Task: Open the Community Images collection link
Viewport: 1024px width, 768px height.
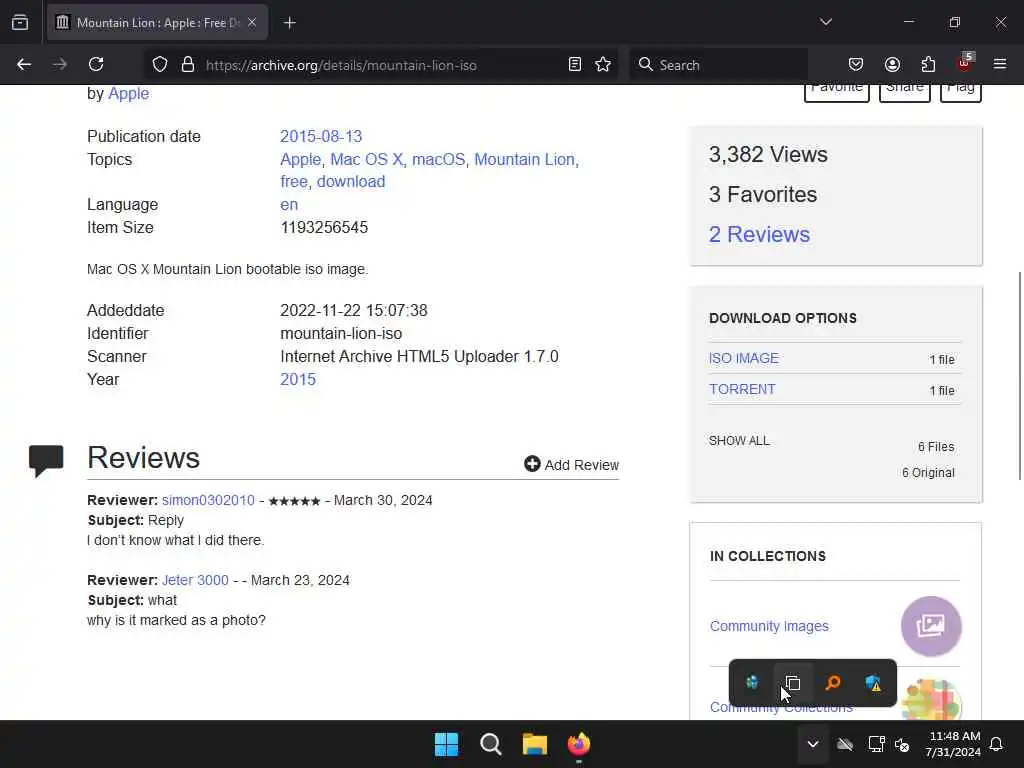Action: click(769, 626)
